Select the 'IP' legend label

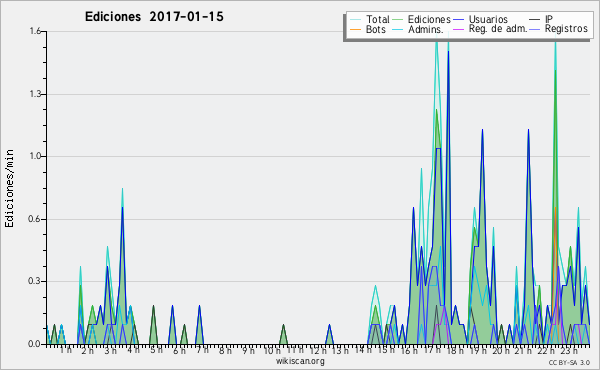tap(549, 19)
